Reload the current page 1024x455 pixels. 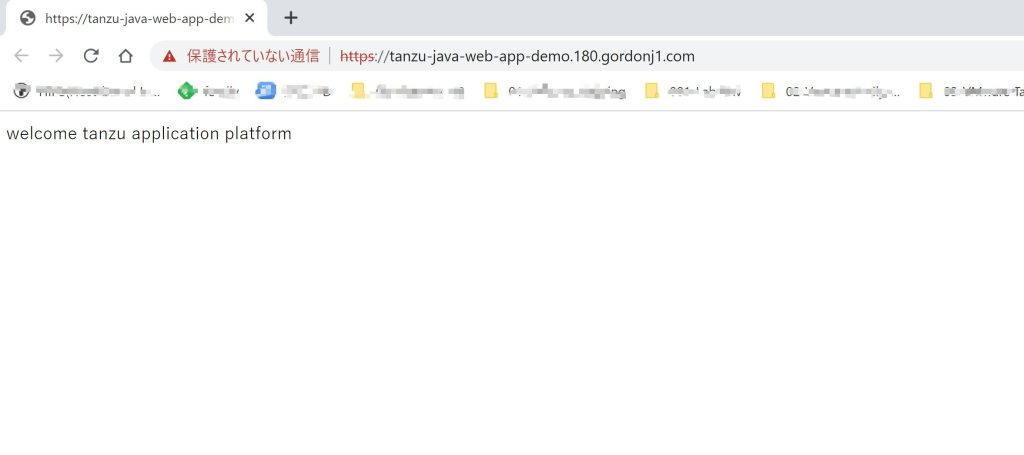(x=91, y=56)
